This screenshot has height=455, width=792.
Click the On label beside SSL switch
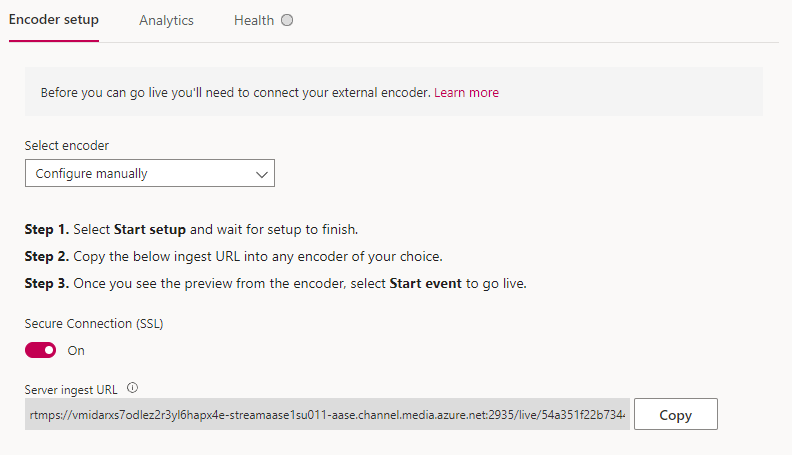[76, 350]
